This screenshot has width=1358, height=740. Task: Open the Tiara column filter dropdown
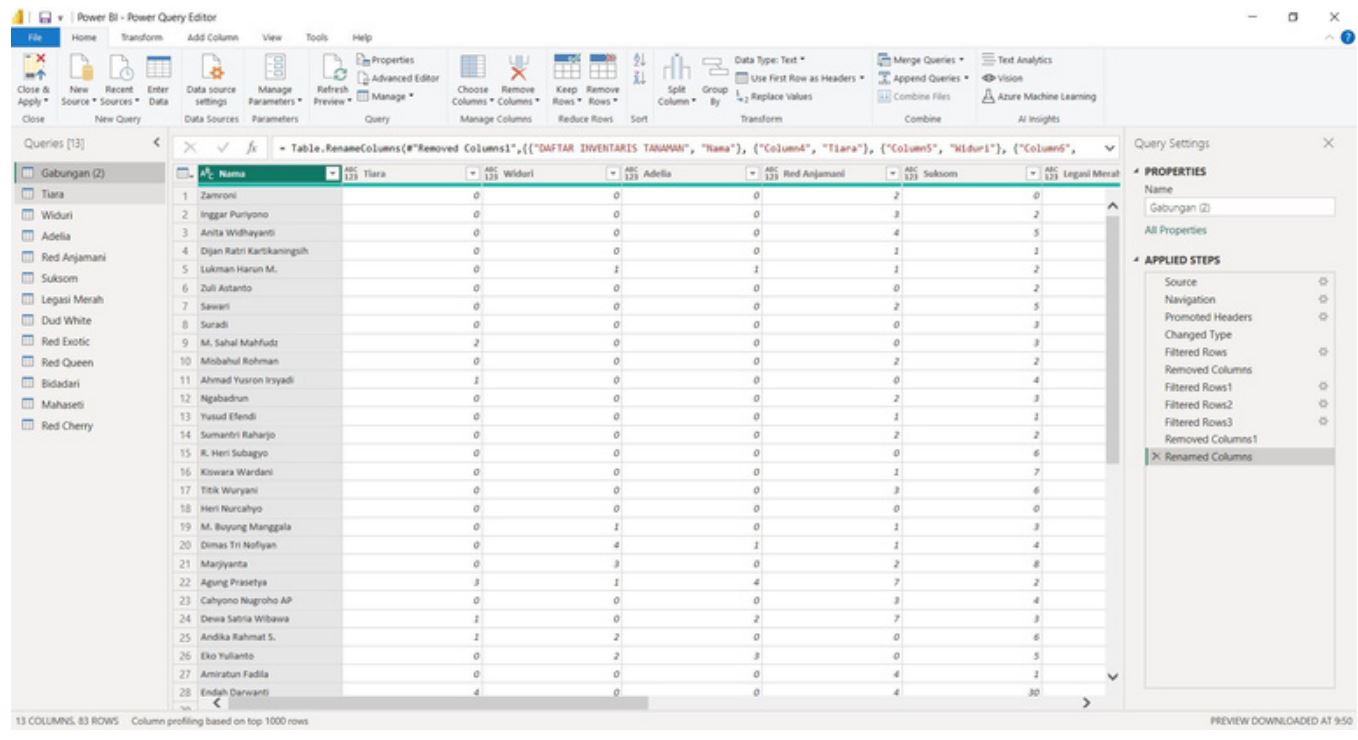pyautogui.click(x=473, y=173)
